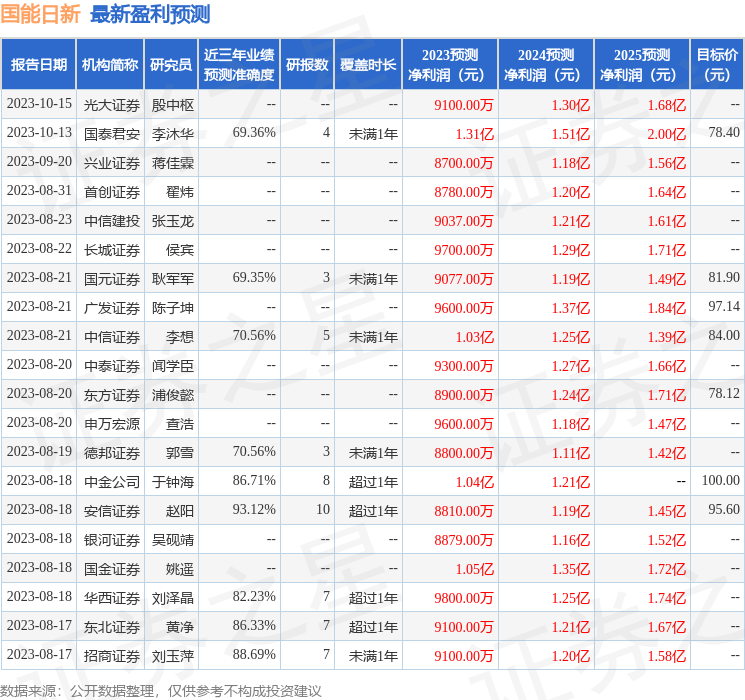The image size is (745, 700).
Task: Click target price 95.60
Action: [724, 509]
